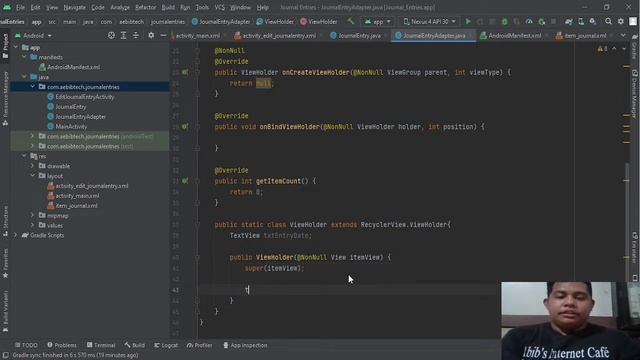Open the Device Manager phone icon
640x360 pixels.
[x=581, y=21]
